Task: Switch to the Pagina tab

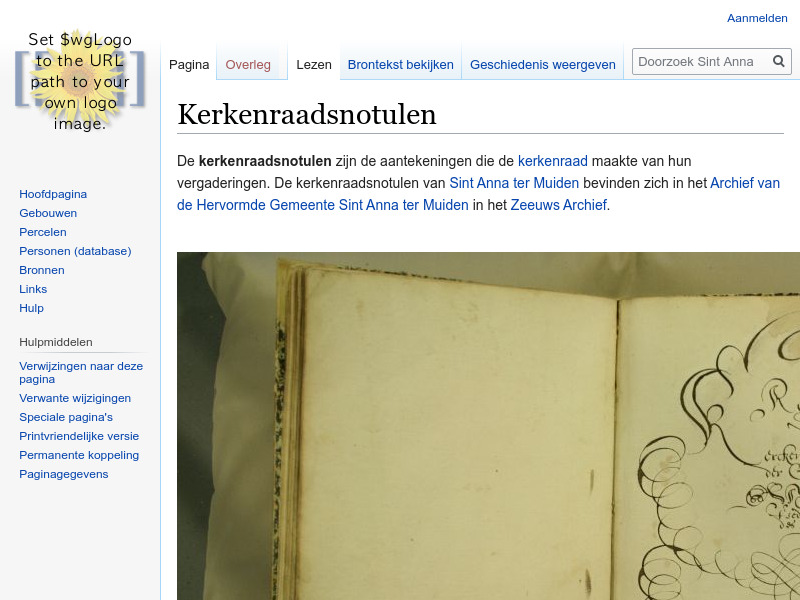Action: 189,64
